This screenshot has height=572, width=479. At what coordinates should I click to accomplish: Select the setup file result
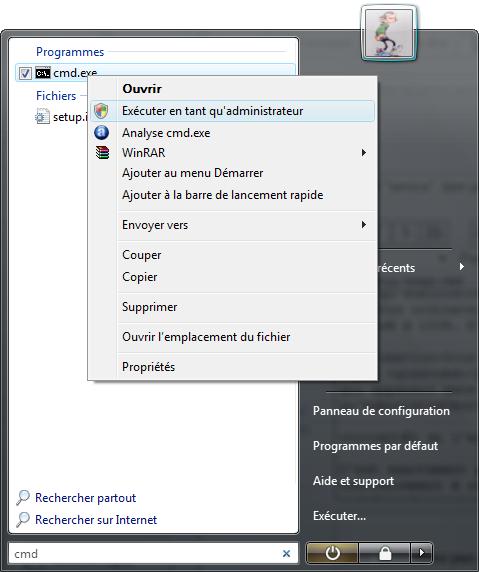pyautogui.click(x=61, y=117)
